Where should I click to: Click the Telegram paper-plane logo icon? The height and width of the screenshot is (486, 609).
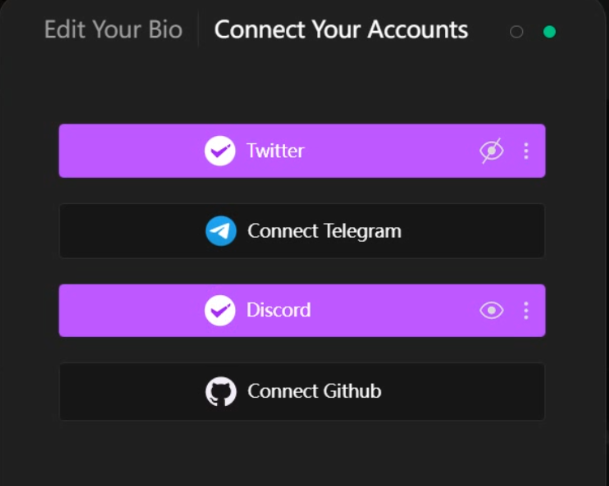click(x=221, y=231)
